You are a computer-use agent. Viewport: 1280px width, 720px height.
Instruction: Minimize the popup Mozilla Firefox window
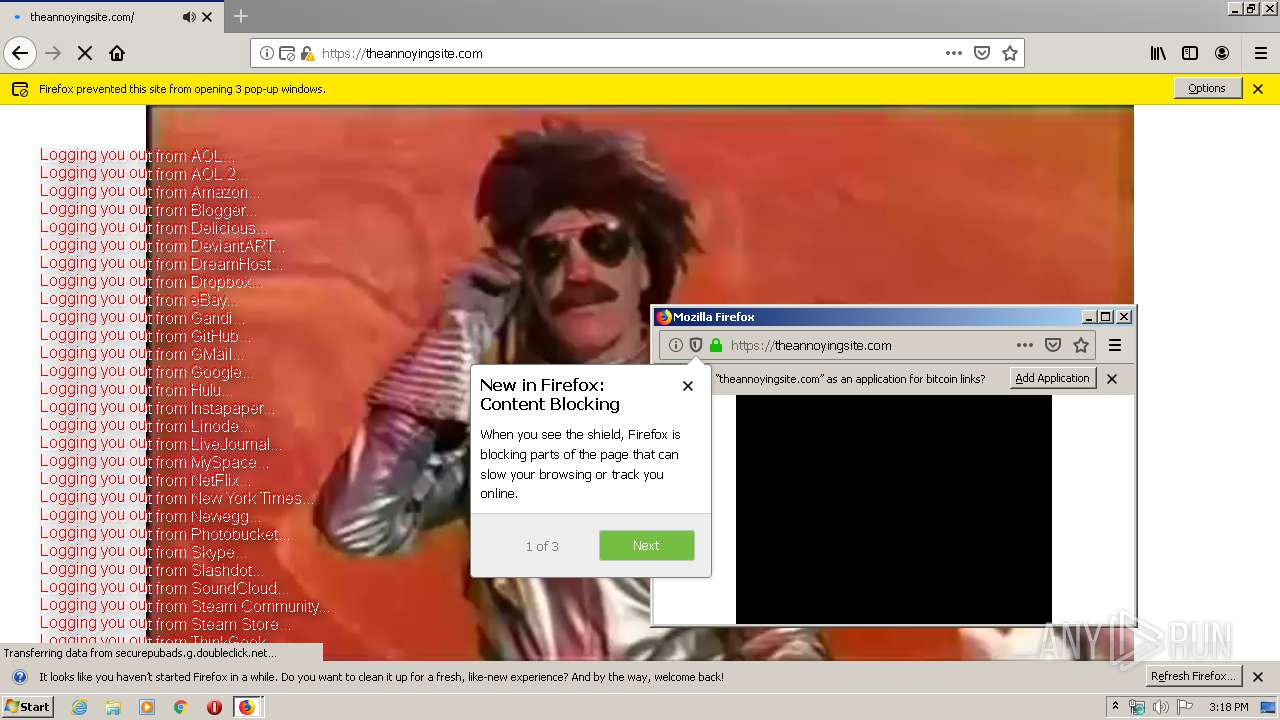tap(1088, 317)
